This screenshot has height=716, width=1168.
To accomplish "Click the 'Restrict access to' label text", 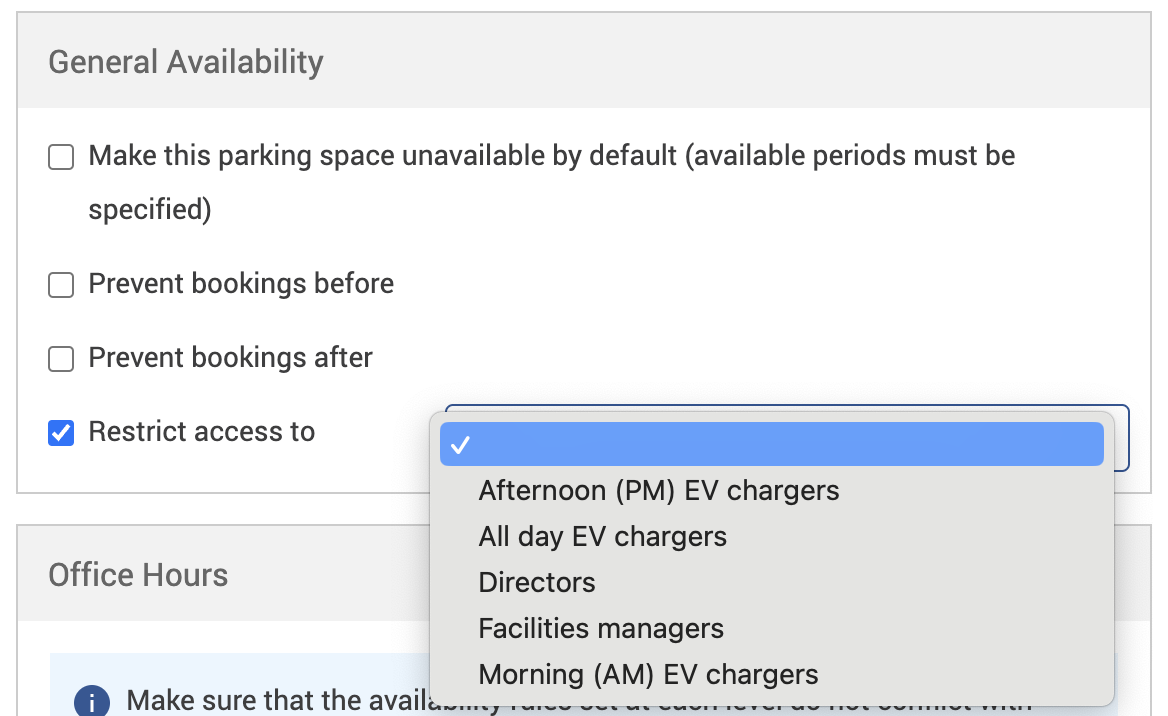I will click(x=201, y=432).
